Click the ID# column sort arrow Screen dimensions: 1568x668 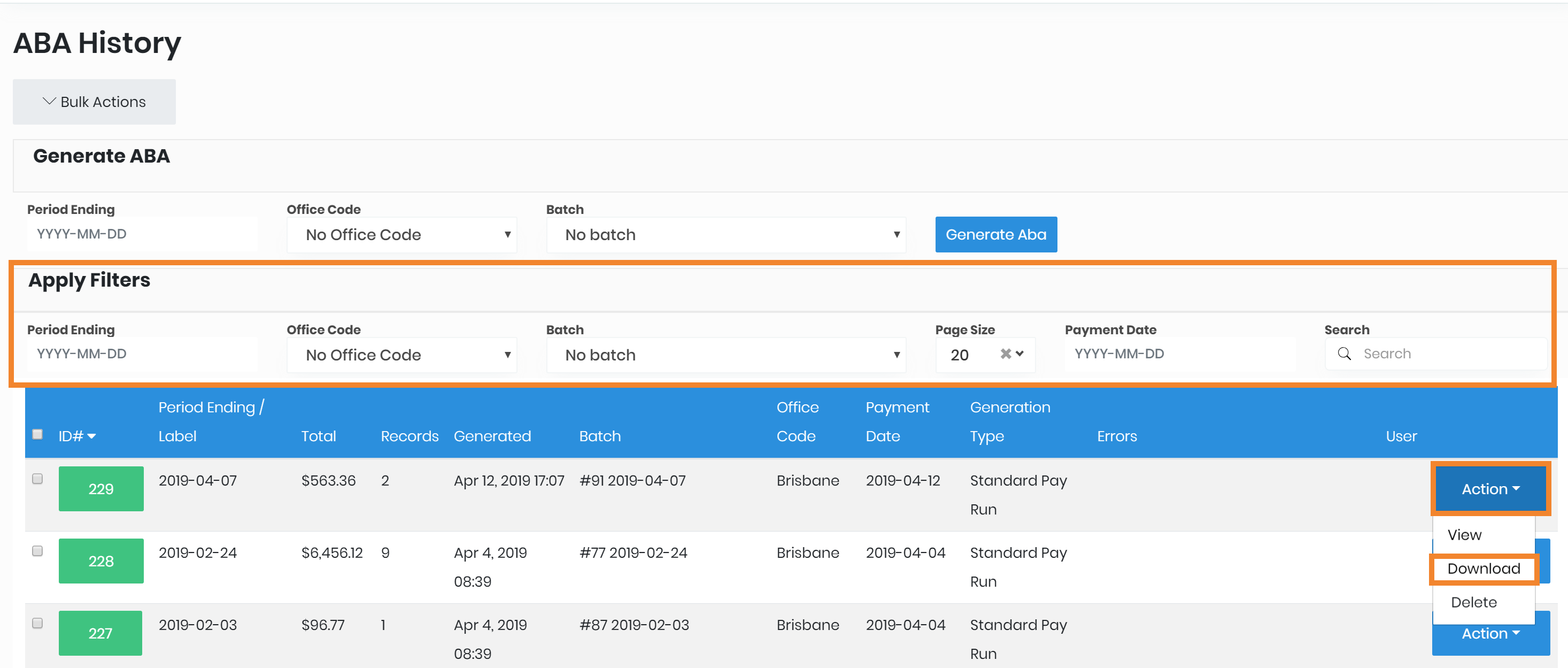pos(92,436)
